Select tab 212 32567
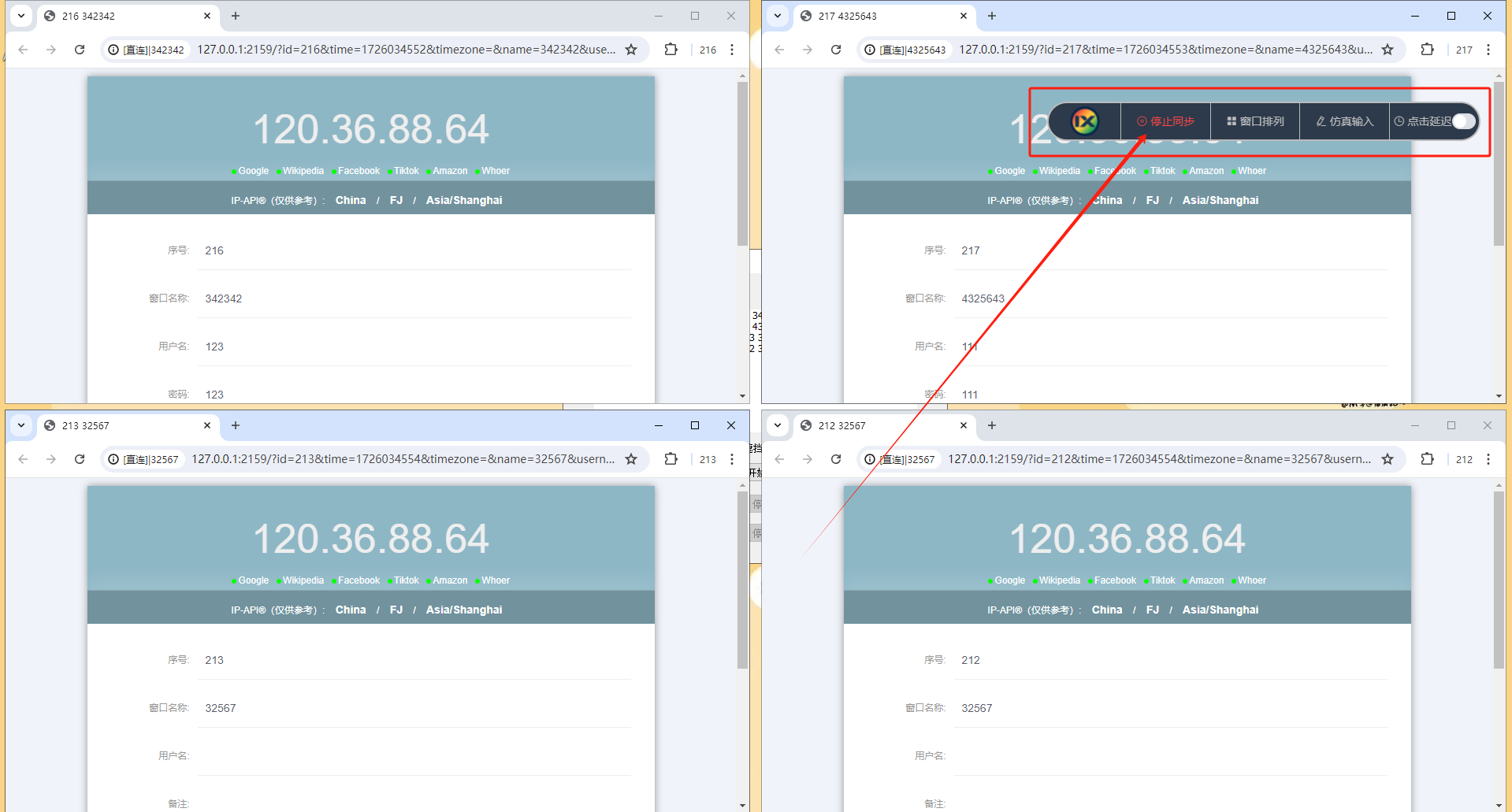The height and width of the screenshot is (812, 1512). (x=884, y=425)
